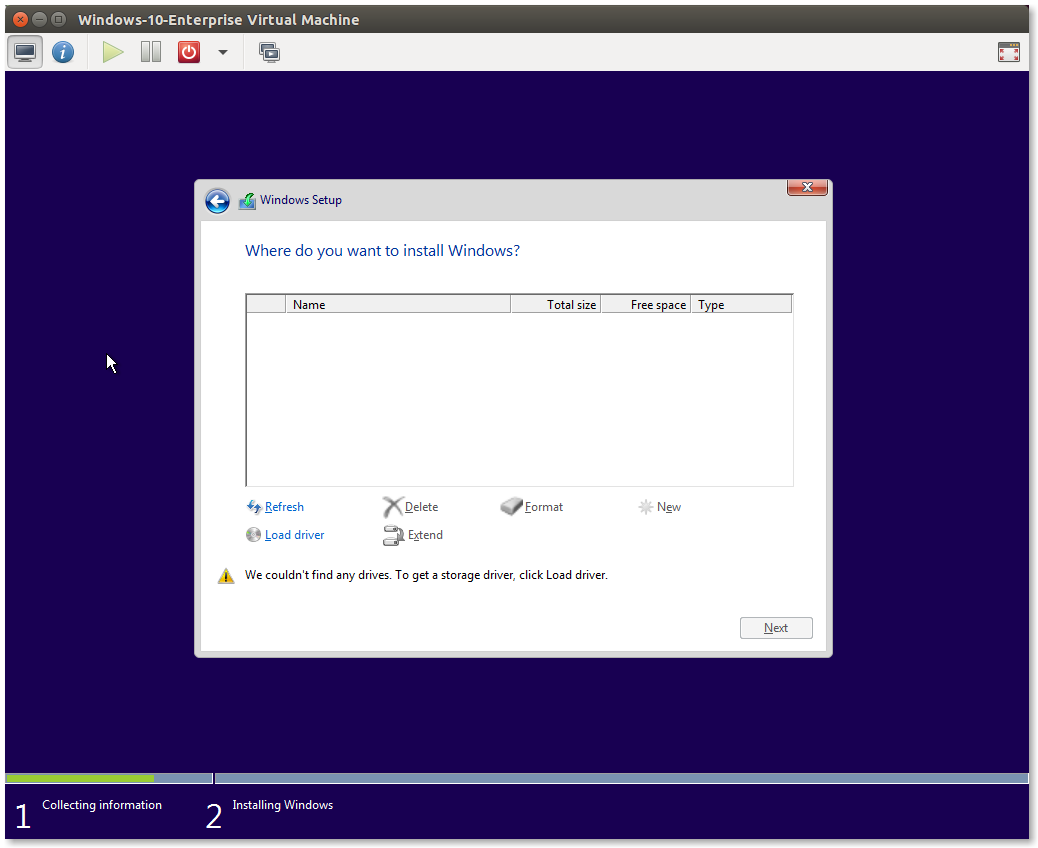This screenshot has width=1038, height=848.
Task: Sort by Name column header
Action: (x=398, y=305)
